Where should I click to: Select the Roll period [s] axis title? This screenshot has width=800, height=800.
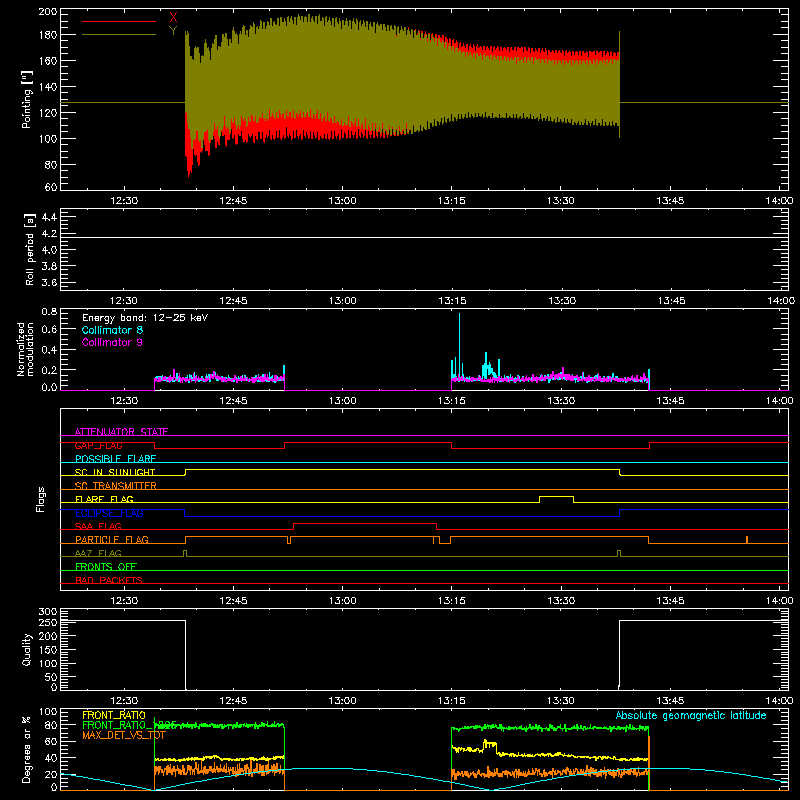click(30, 249)
